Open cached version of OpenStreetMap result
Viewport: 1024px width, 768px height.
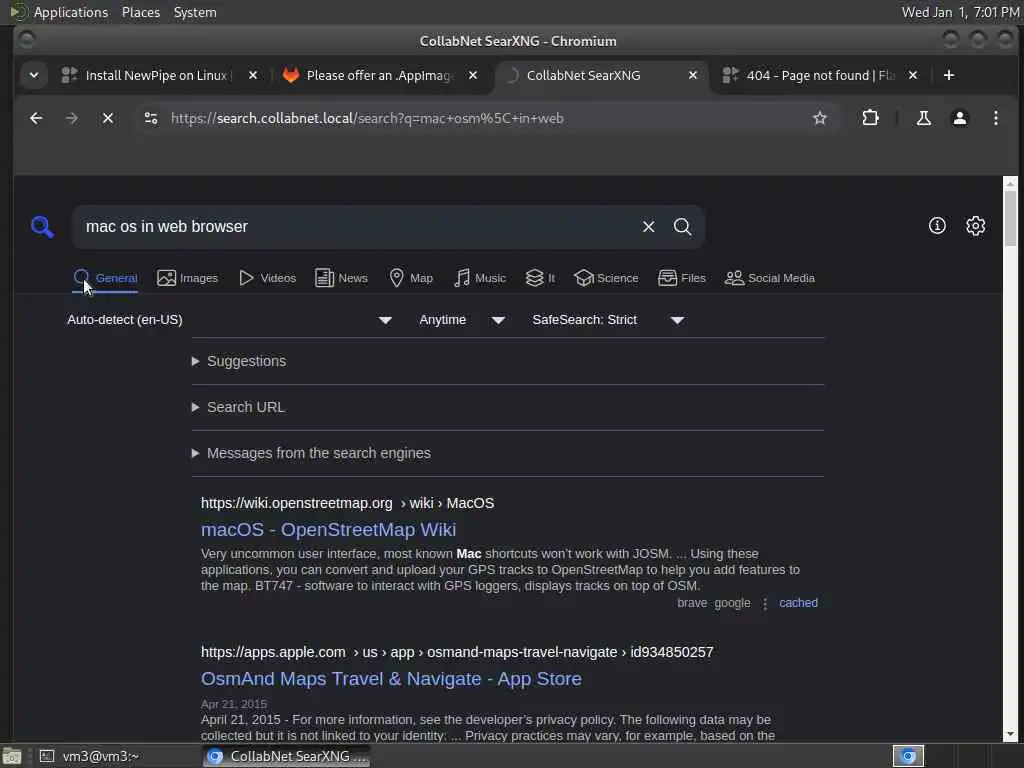pyautogui.click(x=798, y=603)
